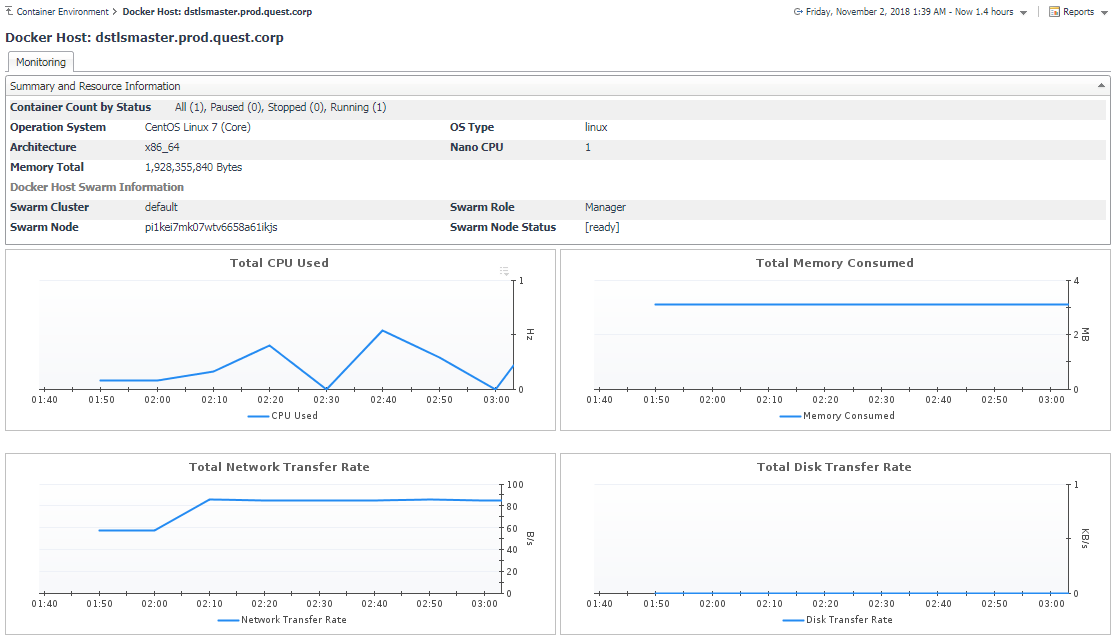Click the Disk Transfer Rate legend entry
1115x639 pixels.
pyautogui.click(x=837, y=620)
